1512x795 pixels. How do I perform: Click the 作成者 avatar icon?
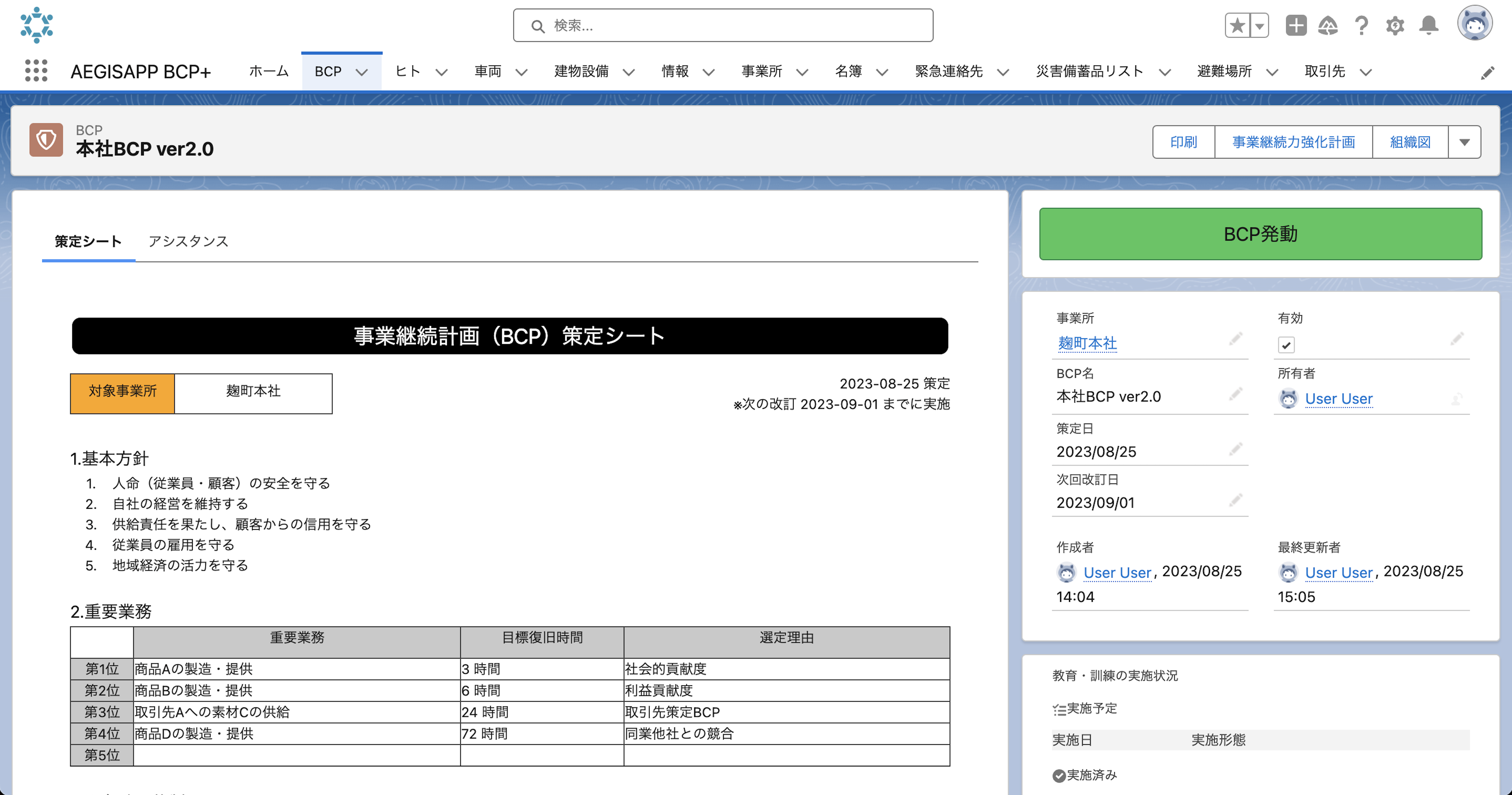point(1066,572)
